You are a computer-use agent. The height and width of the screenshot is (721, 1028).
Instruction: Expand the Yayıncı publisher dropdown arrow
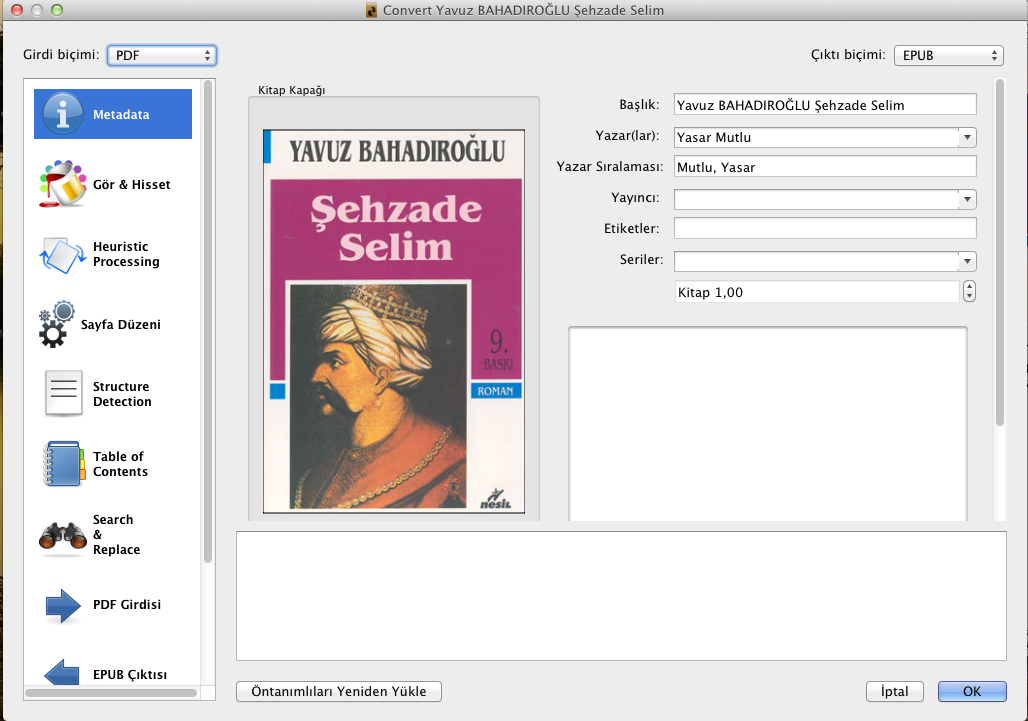click(967, 199)
